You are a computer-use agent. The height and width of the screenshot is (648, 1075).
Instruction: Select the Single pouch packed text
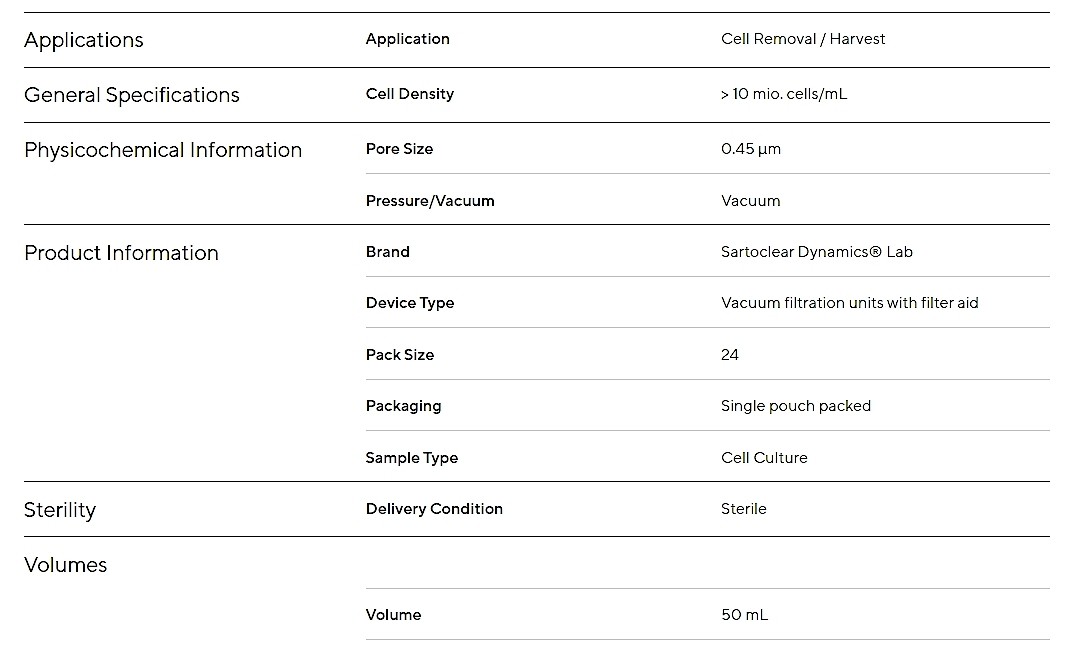tap(796, 406)
